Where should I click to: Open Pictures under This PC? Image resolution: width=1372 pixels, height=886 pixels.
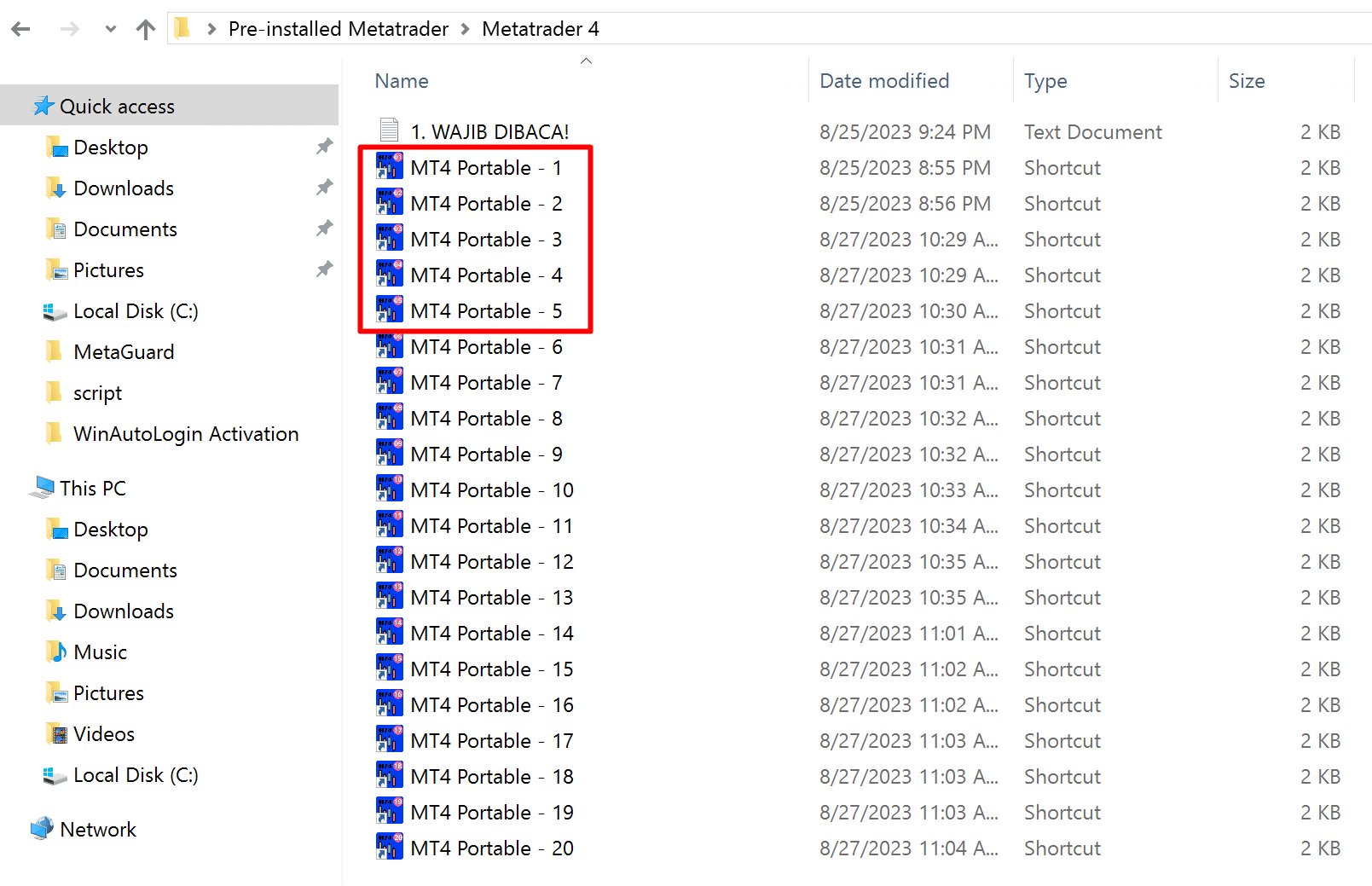tap(108, 693)
